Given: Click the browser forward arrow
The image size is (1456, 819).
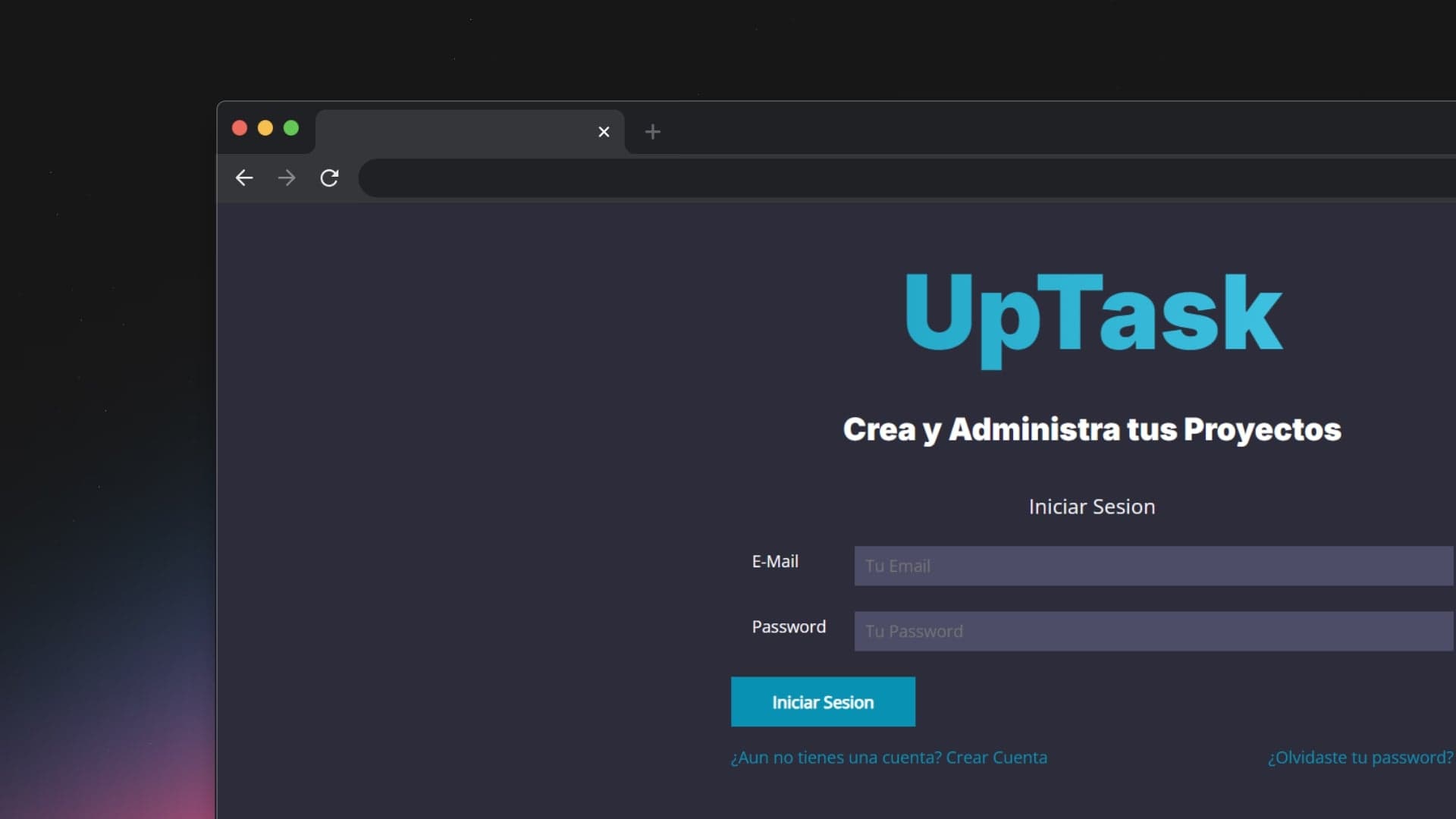Looking at the screenshot, I should click(287, 178).
